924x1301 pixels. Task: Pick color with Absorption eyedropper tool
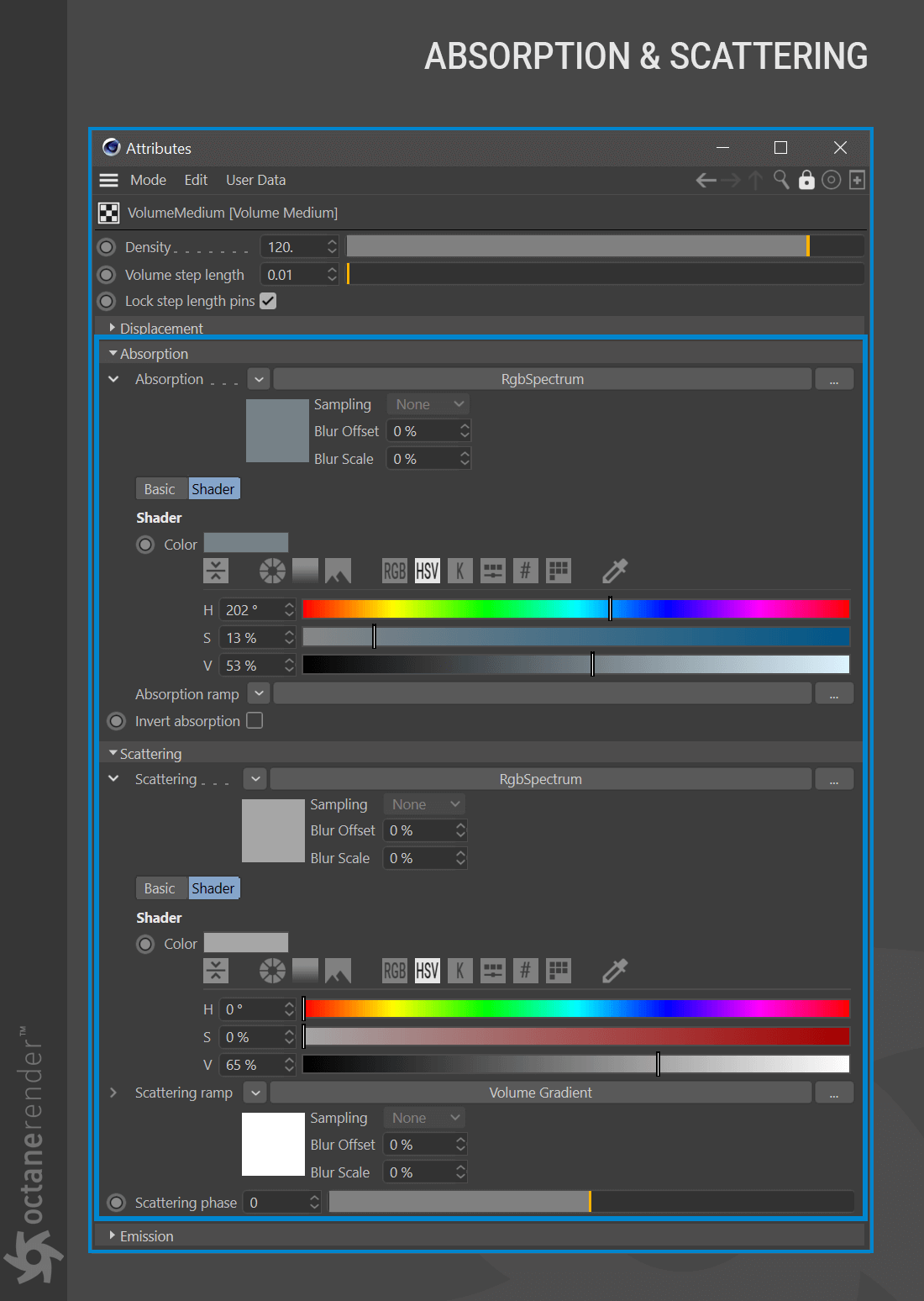[x=615, y=571]
